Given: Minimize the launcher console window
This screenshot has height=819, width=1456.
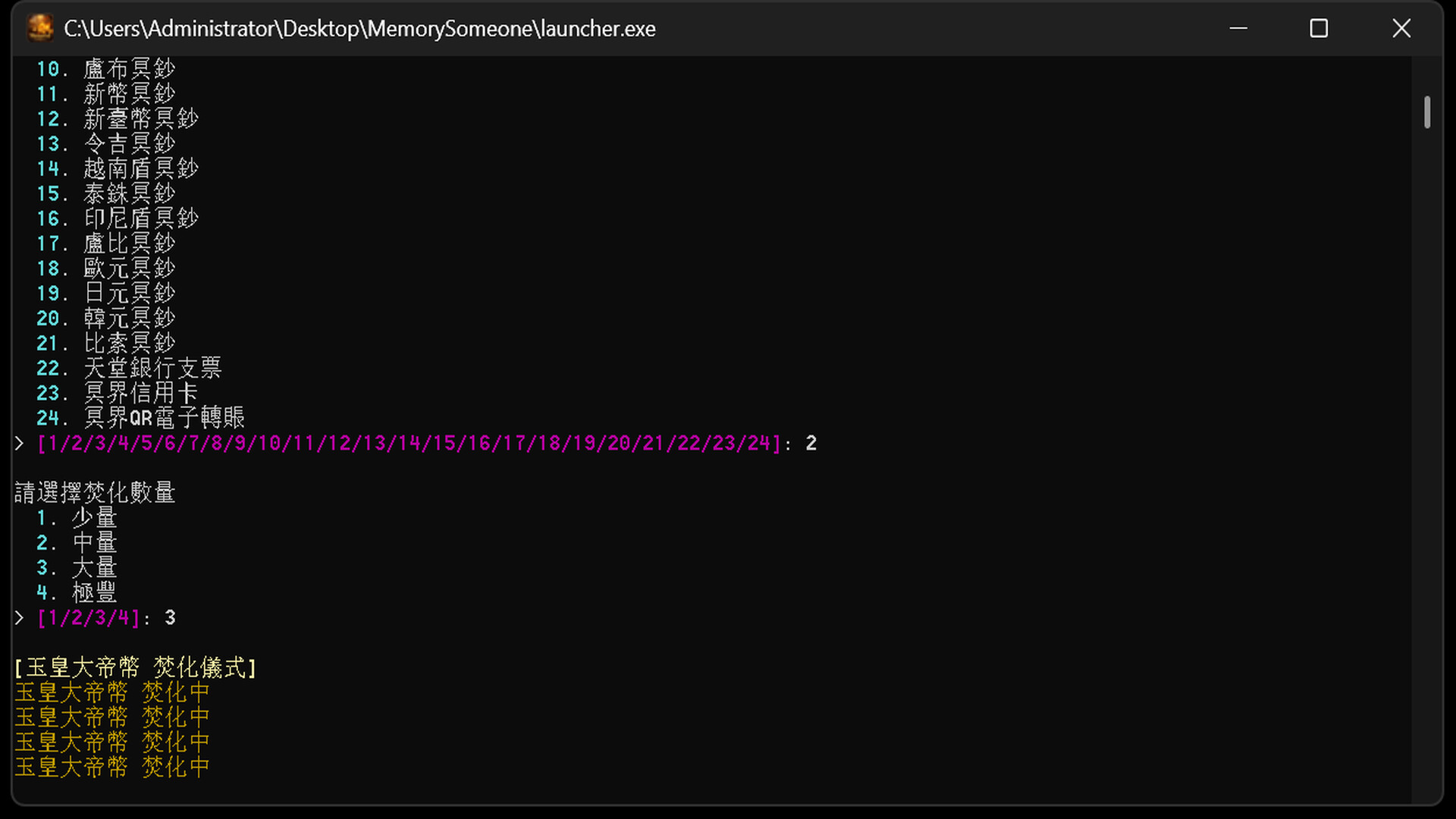Looking at the screenshot, I should click(1238, 28).
